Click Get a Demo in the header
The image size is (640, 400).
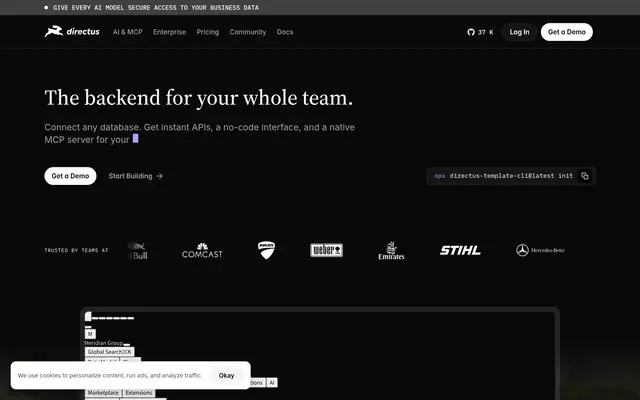tap(567, 32)
